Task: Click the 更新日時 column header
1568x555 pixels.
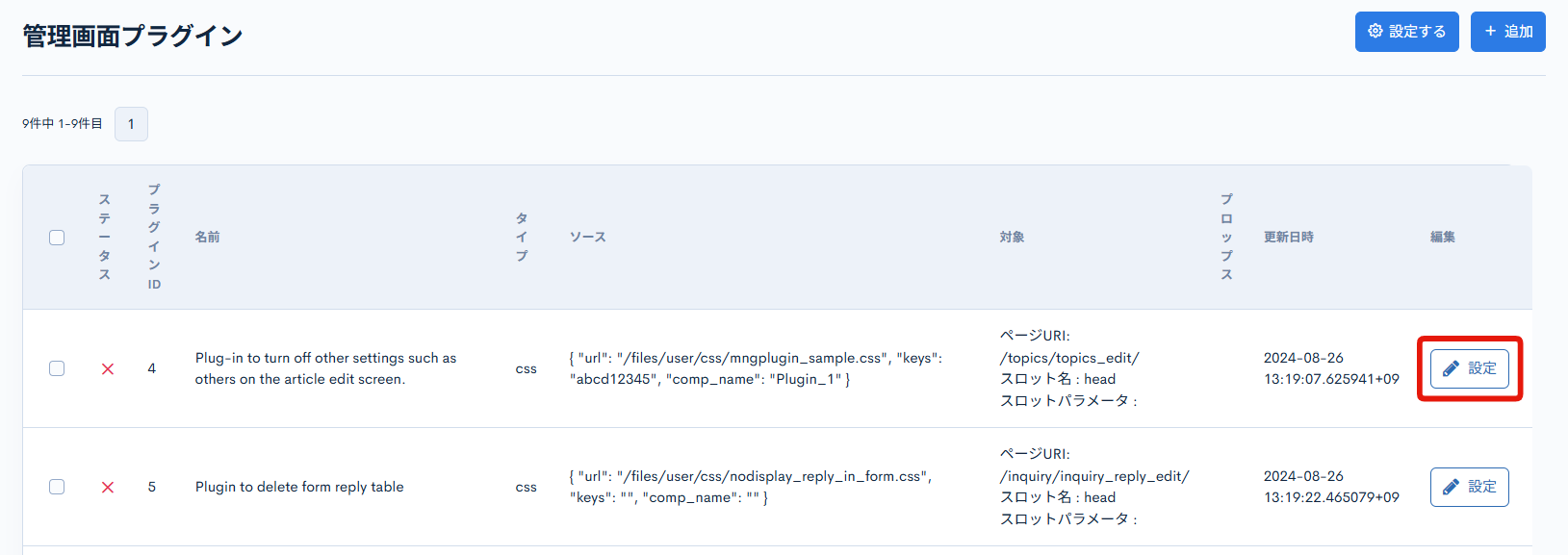Action: [1288, 237]
